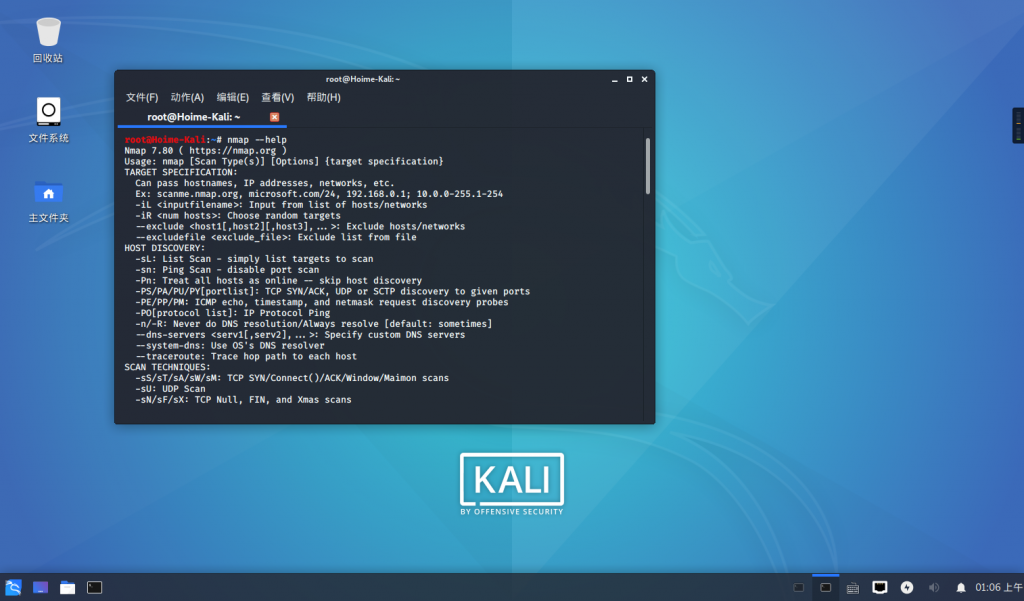Open the 文件(F) menu

click(142, 97)
